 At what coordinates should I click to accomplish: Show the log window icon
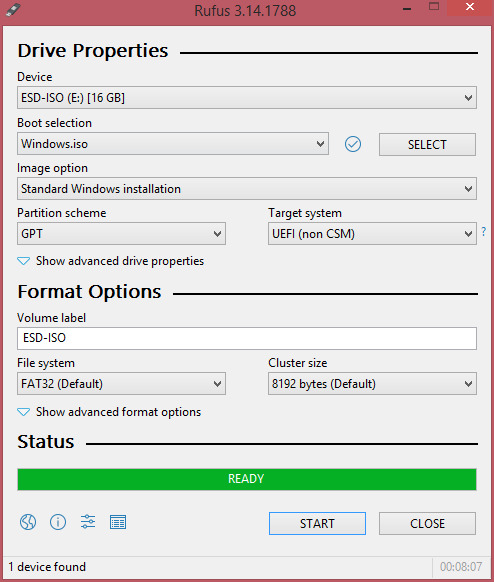coord(118,522)
